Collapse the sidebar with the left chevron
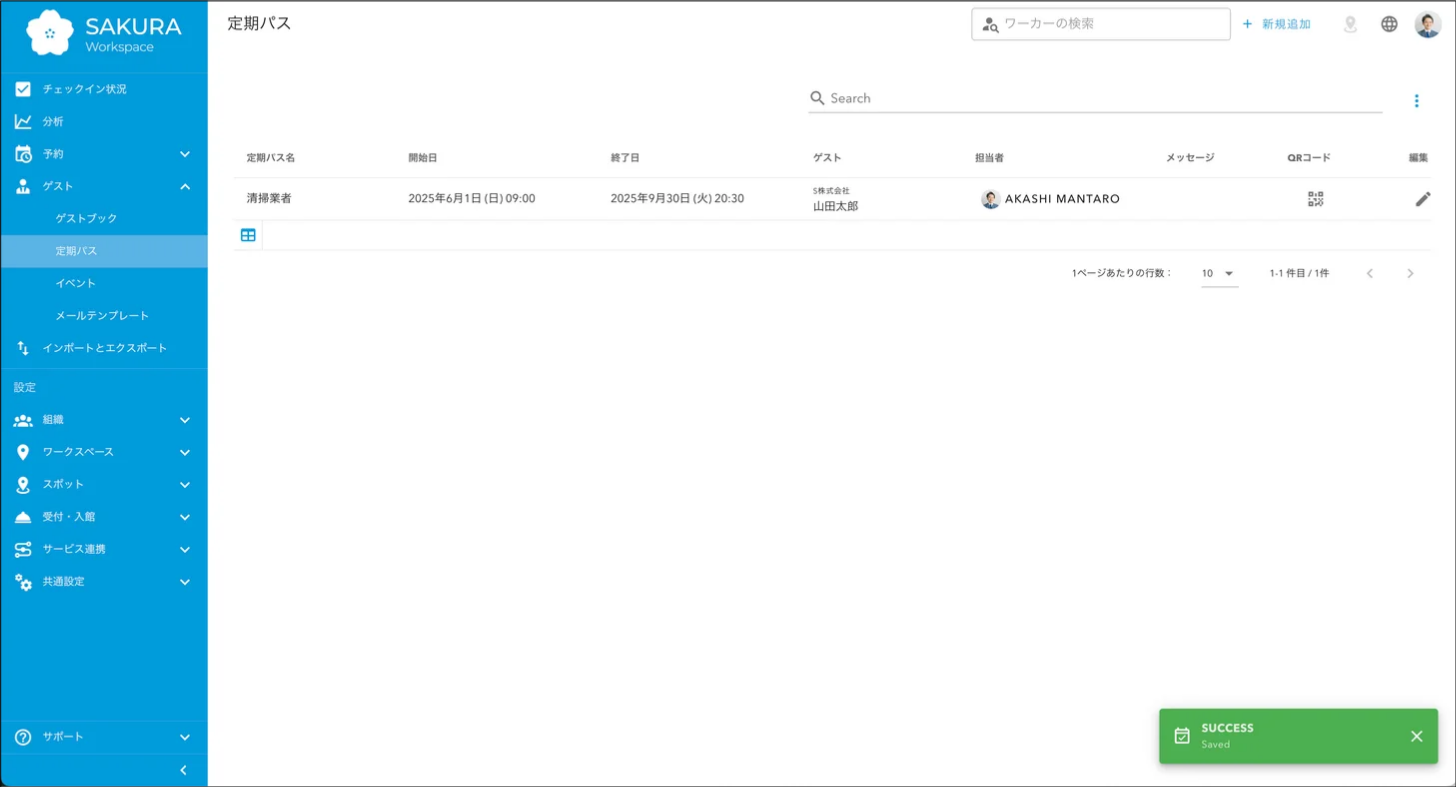 tap(183, 770)
